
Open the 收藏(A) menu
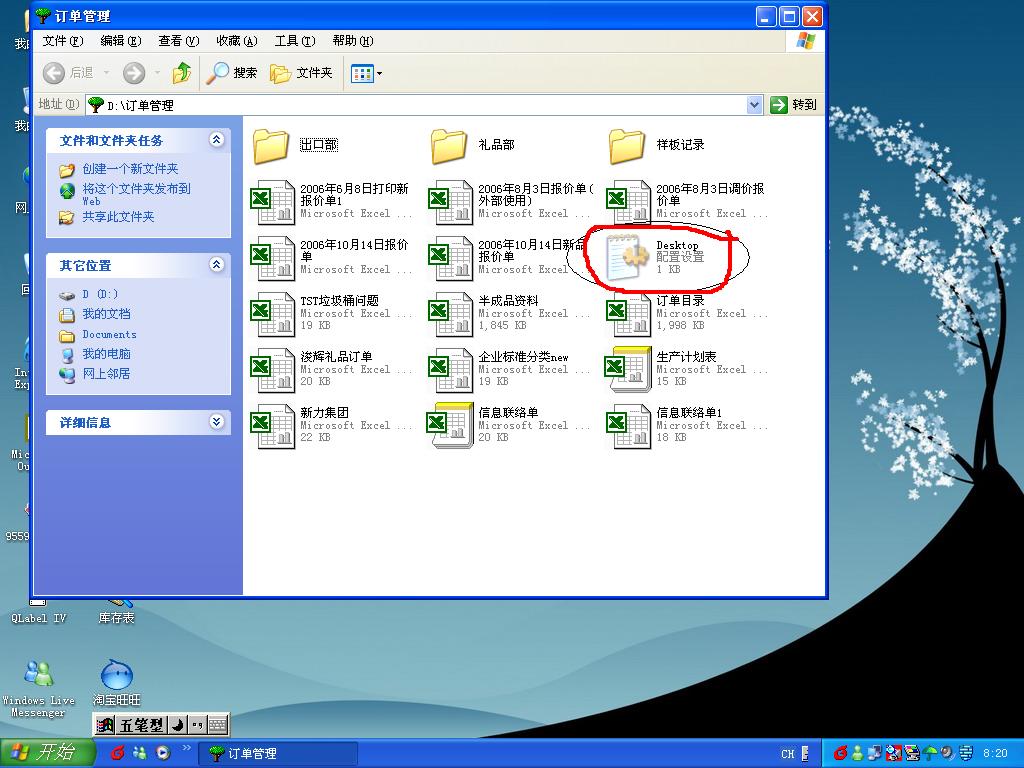point(236,40)
